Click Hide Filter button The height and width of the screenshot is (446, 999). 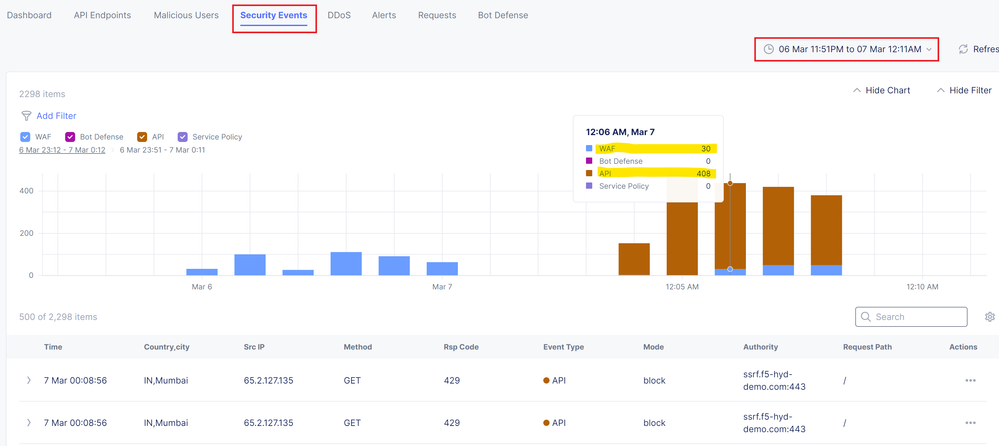point(964,90)
